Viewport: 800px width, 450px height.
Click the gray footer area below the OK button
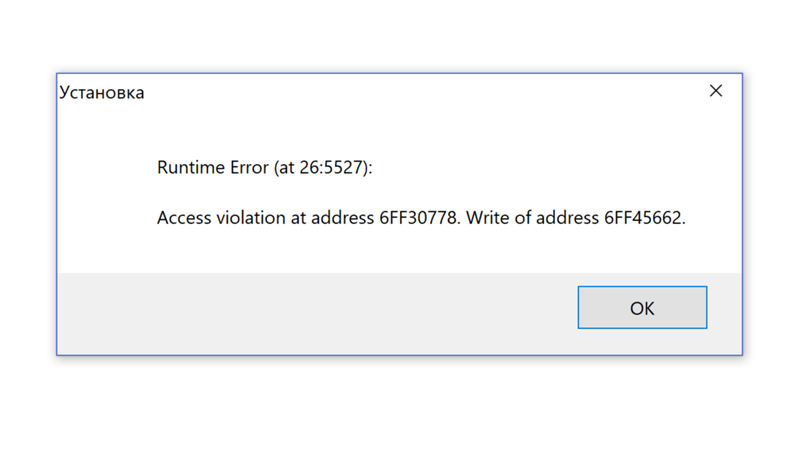[x=642, y=342]
